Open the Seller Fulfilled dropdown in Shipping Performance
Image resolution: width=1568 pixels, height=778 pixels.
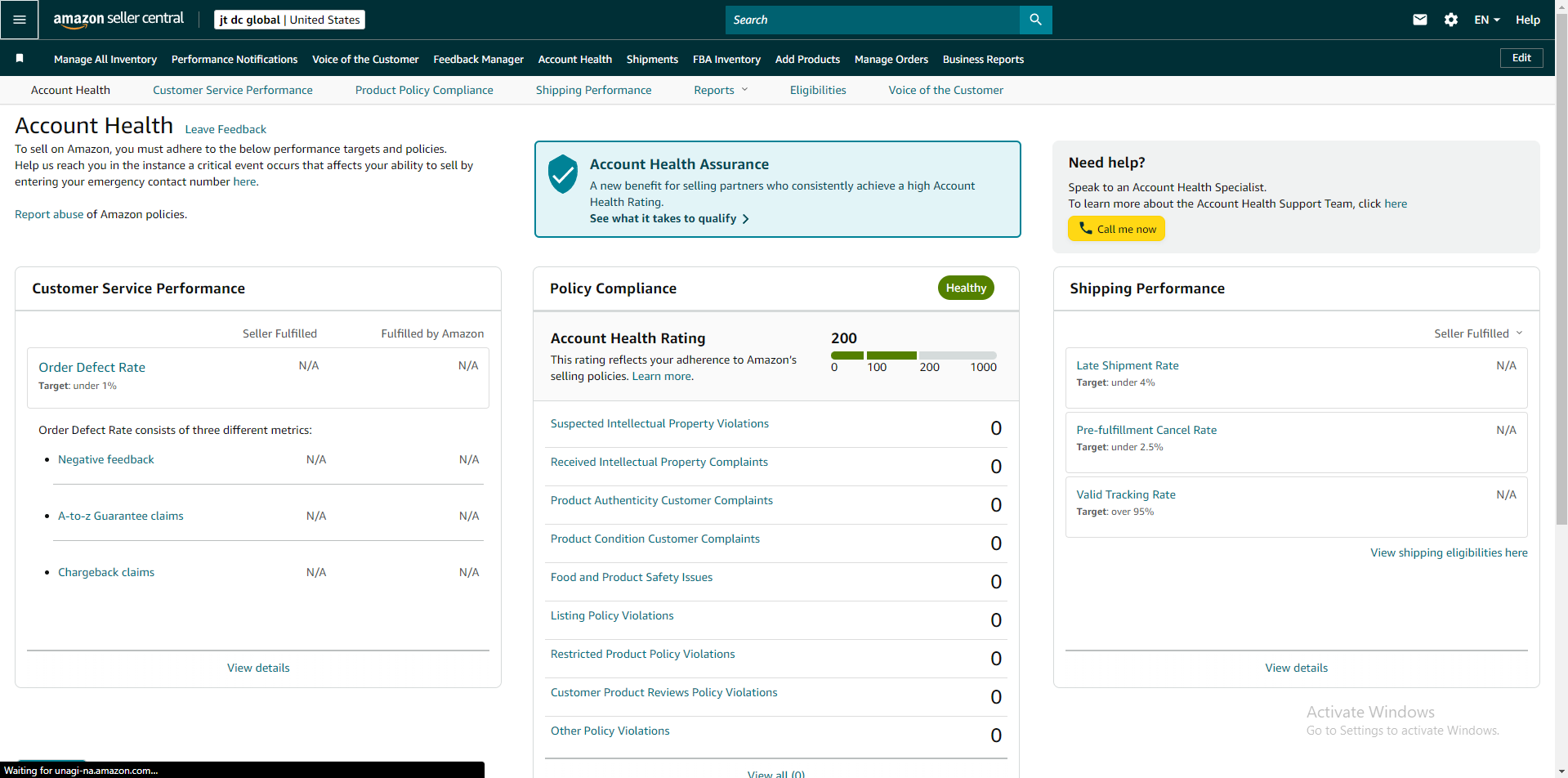(1478, 333)
